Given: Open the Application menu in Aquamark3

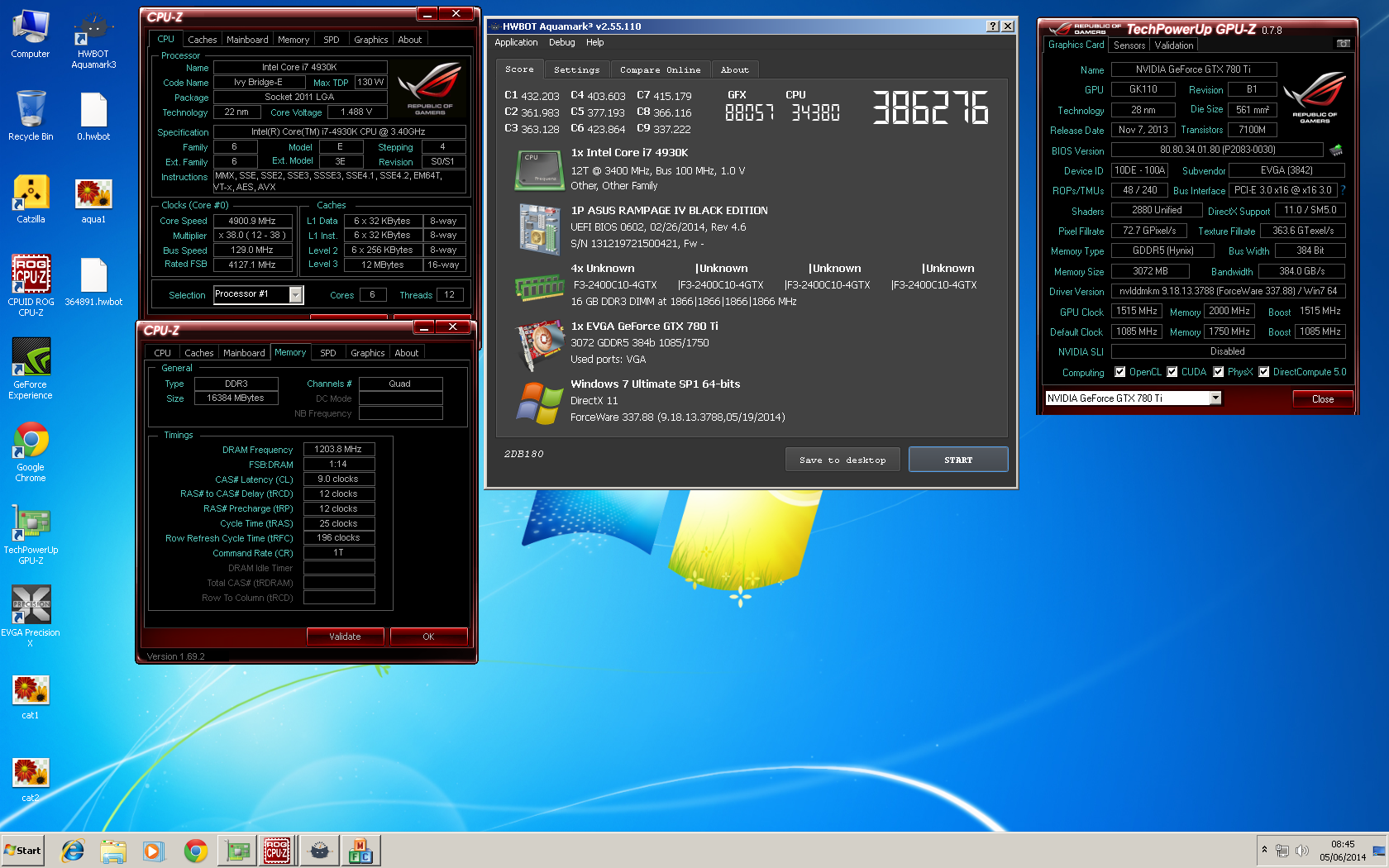Looking at the screenshot, I should point(516,42).
